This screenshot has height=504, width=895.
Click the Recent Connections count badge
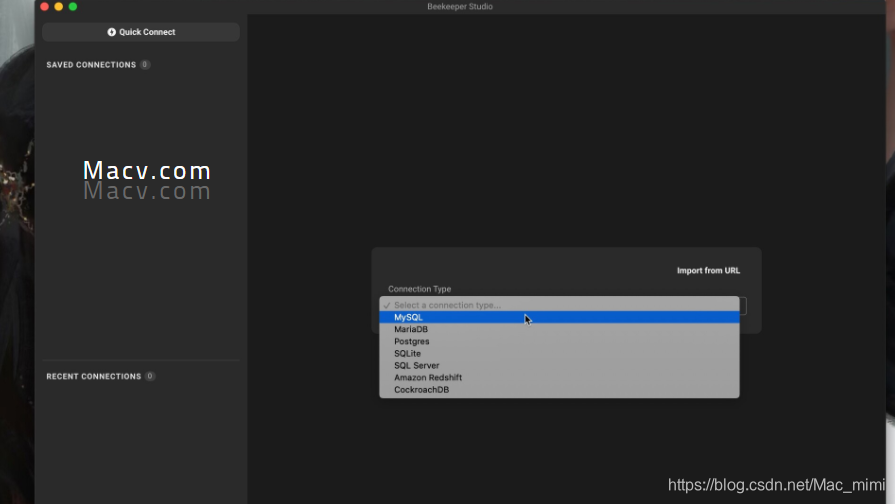point(150,377)
